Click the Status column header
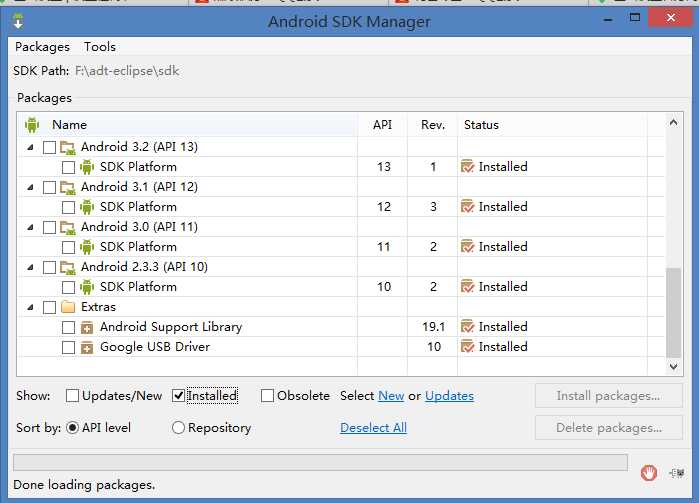699x503 pixels. pos(552,125)
